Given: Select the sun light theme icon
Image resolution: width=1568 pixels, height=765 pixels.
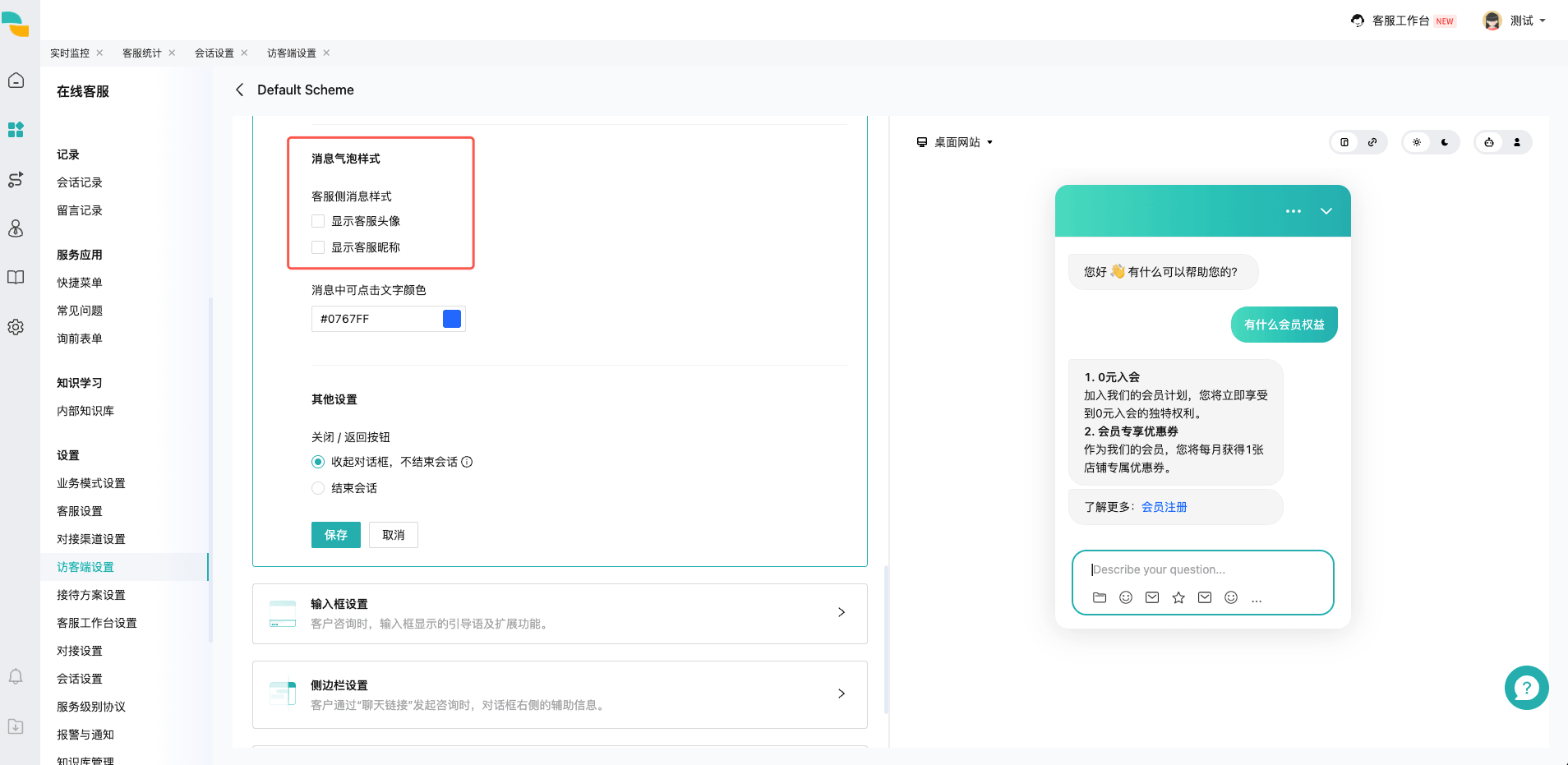Looking at the screenshot, I should [x=1417, y=142].
